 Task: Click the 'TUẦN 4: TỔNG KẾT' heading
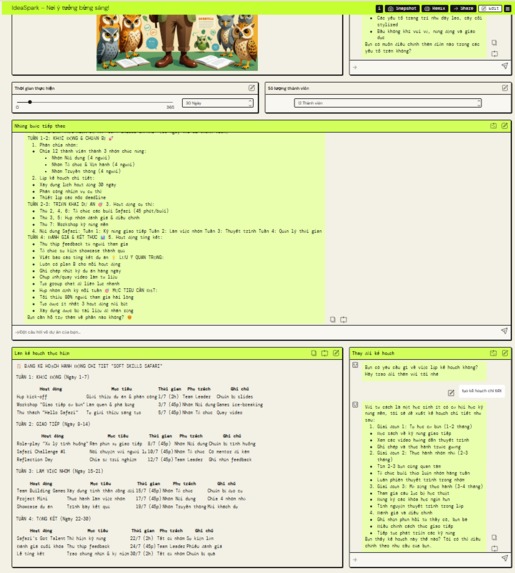pos(53,519)
